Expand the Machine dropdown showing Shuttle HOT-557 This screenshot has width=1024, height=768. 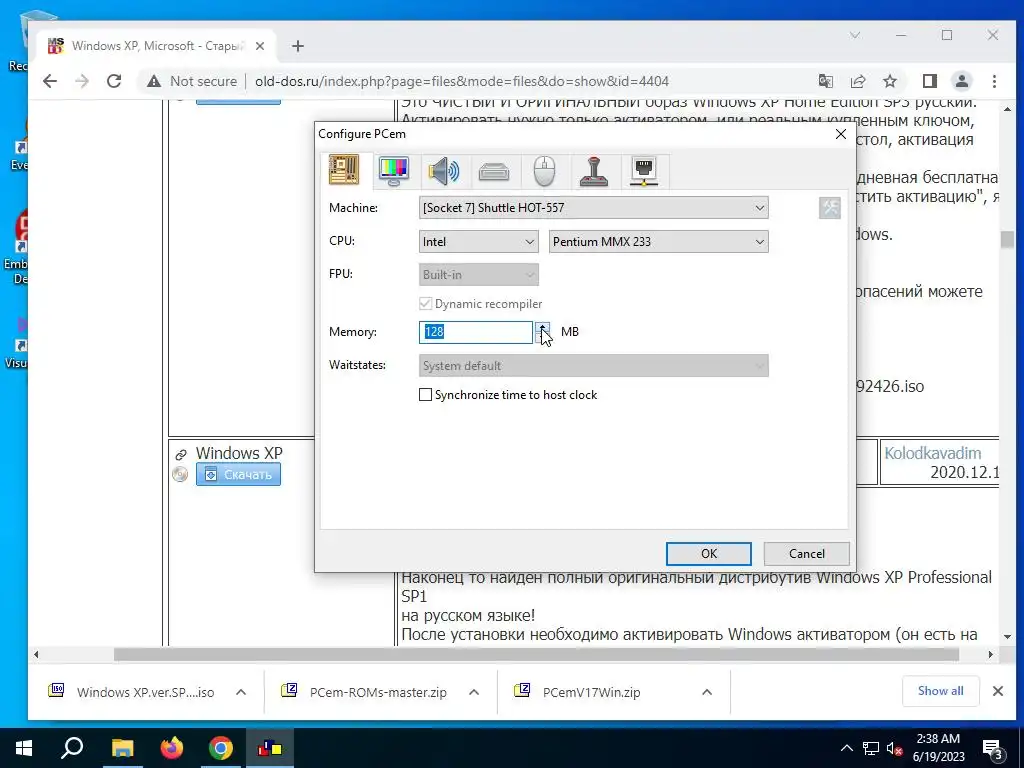[593, 208]
